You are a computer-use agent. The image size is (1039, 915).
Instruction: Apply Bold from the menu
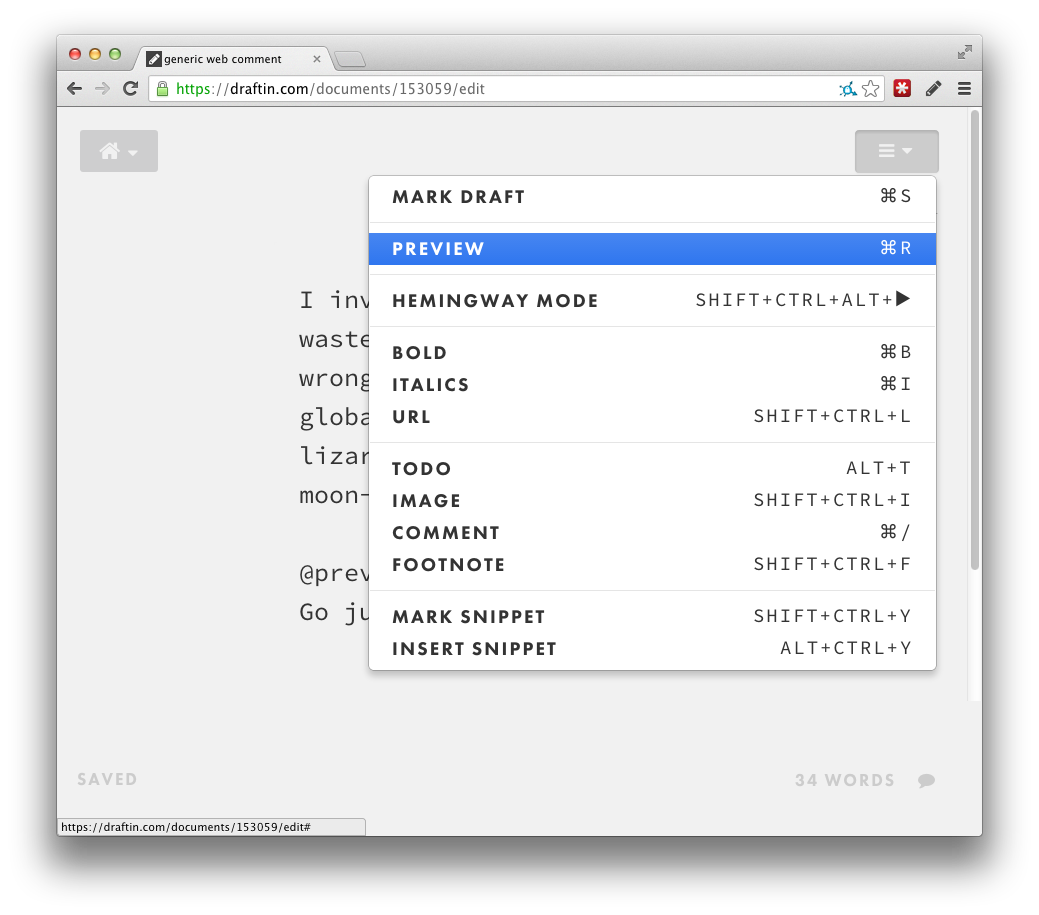coord(652,352)
